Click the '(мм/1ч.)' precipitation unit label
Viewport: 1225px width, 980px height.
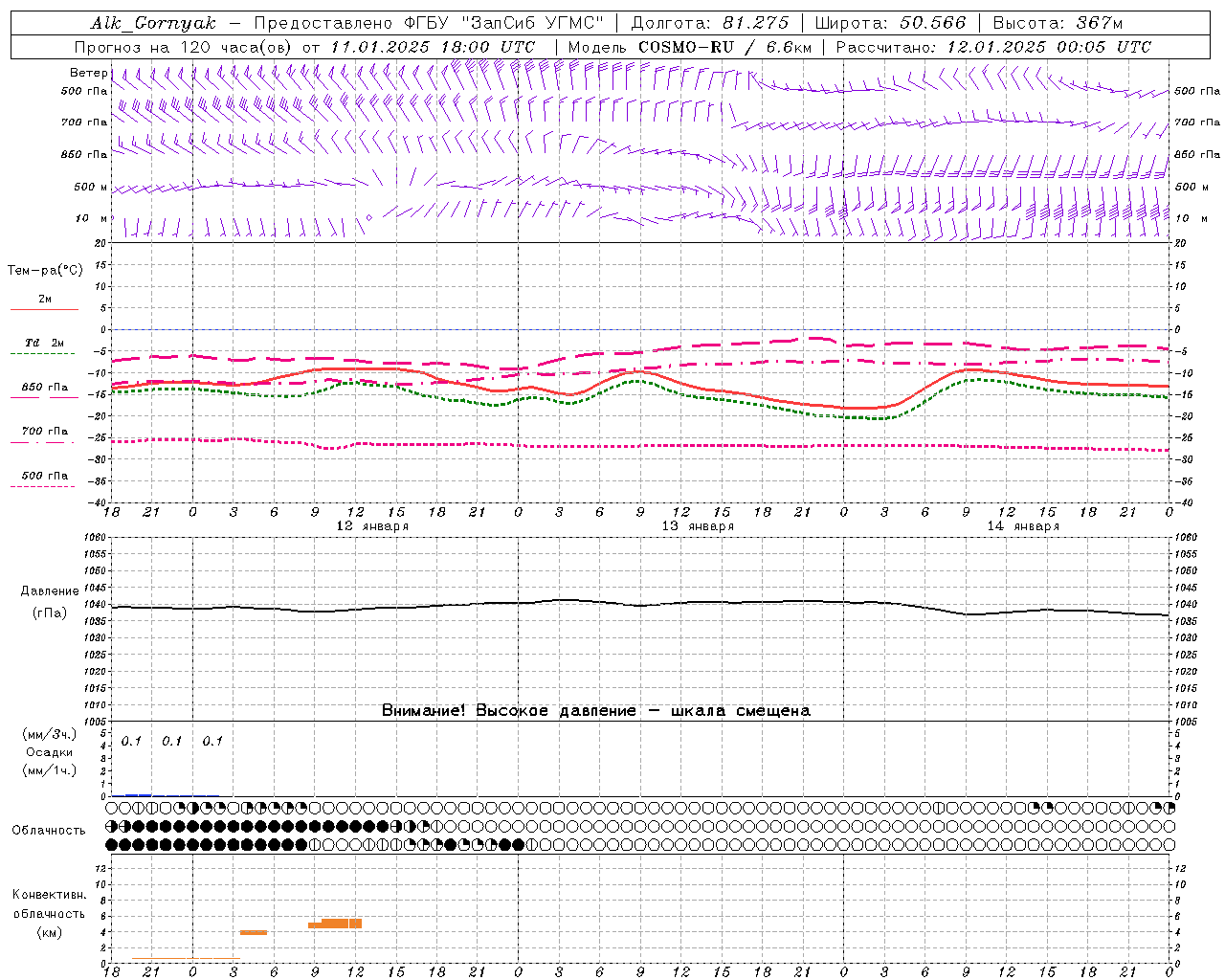50,770
